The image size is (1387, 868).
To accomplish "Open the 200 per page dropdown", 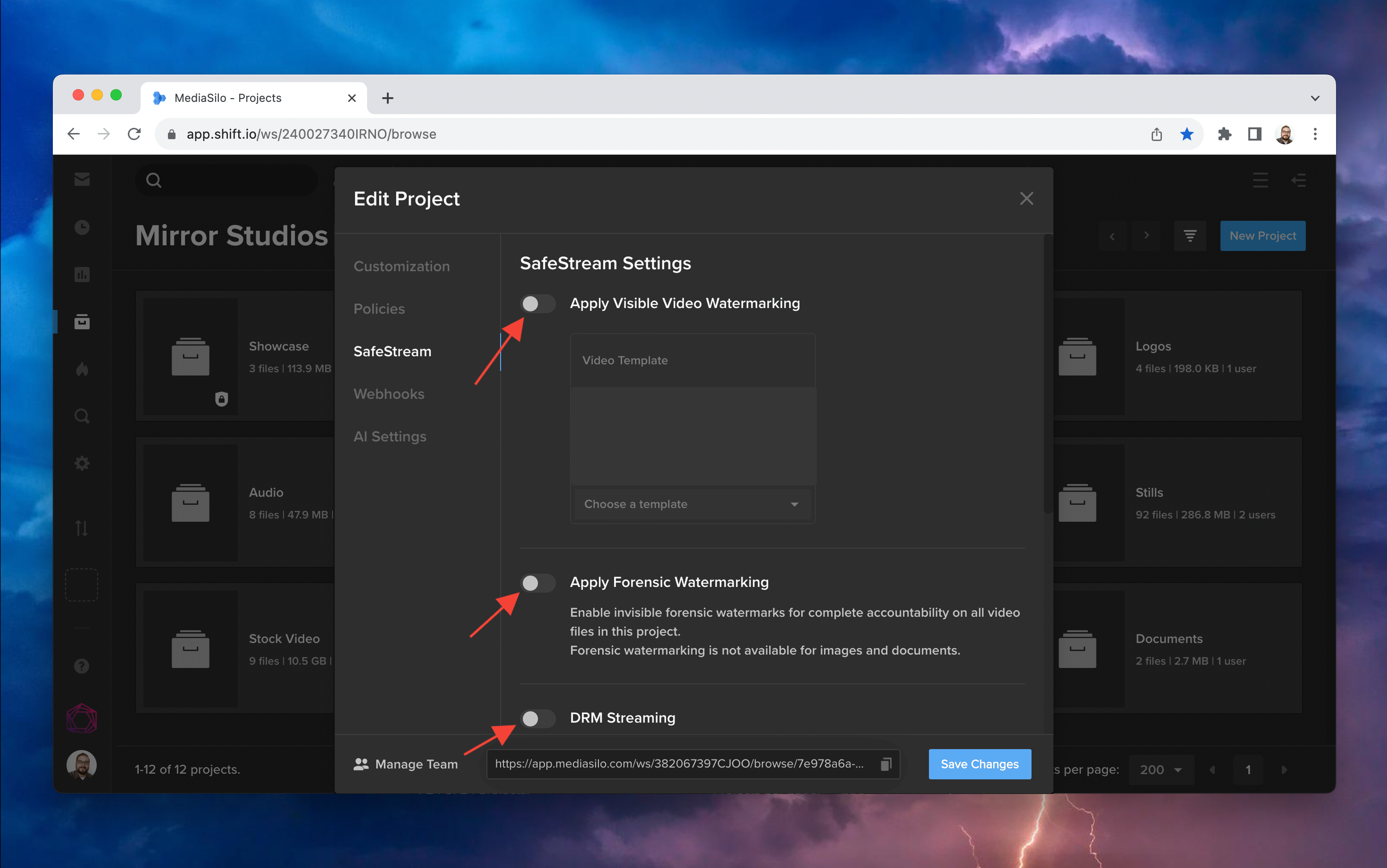I will click(1161, 769).
